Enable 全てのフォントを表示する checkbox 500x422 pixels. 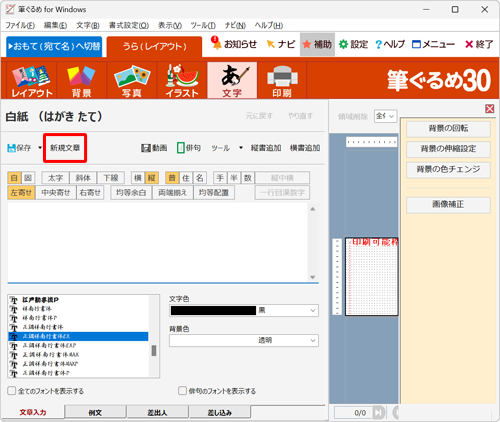click(x=12, y=391)
